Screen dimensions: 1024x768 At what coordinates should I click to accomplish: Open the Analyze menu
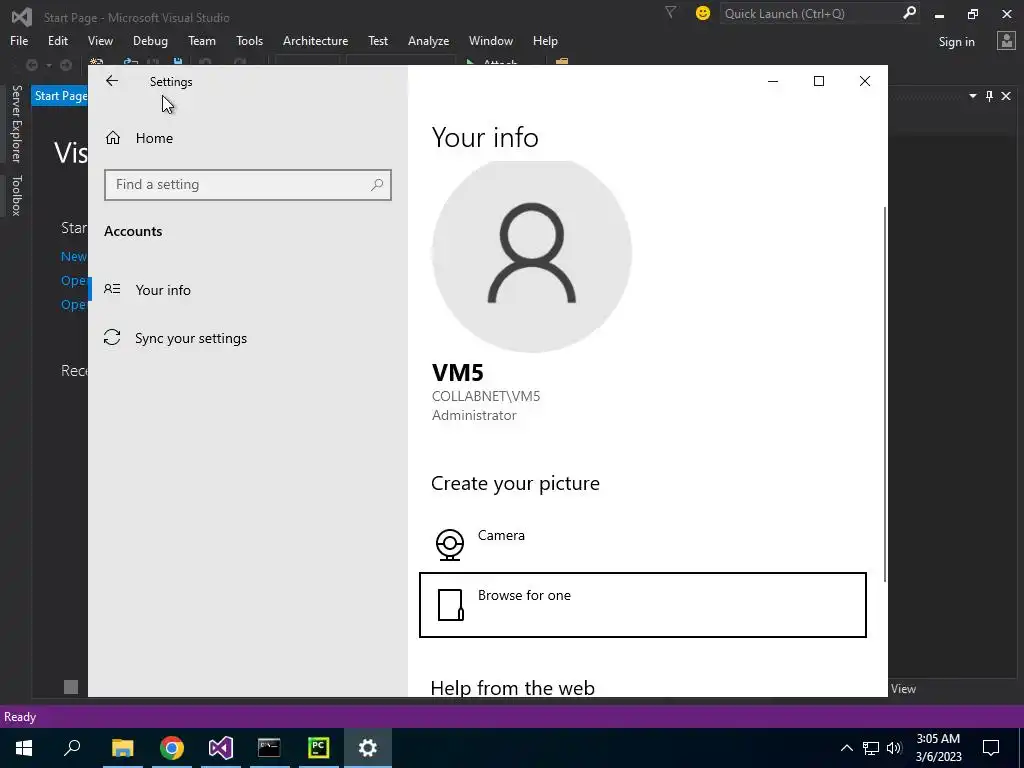point(428,40)
